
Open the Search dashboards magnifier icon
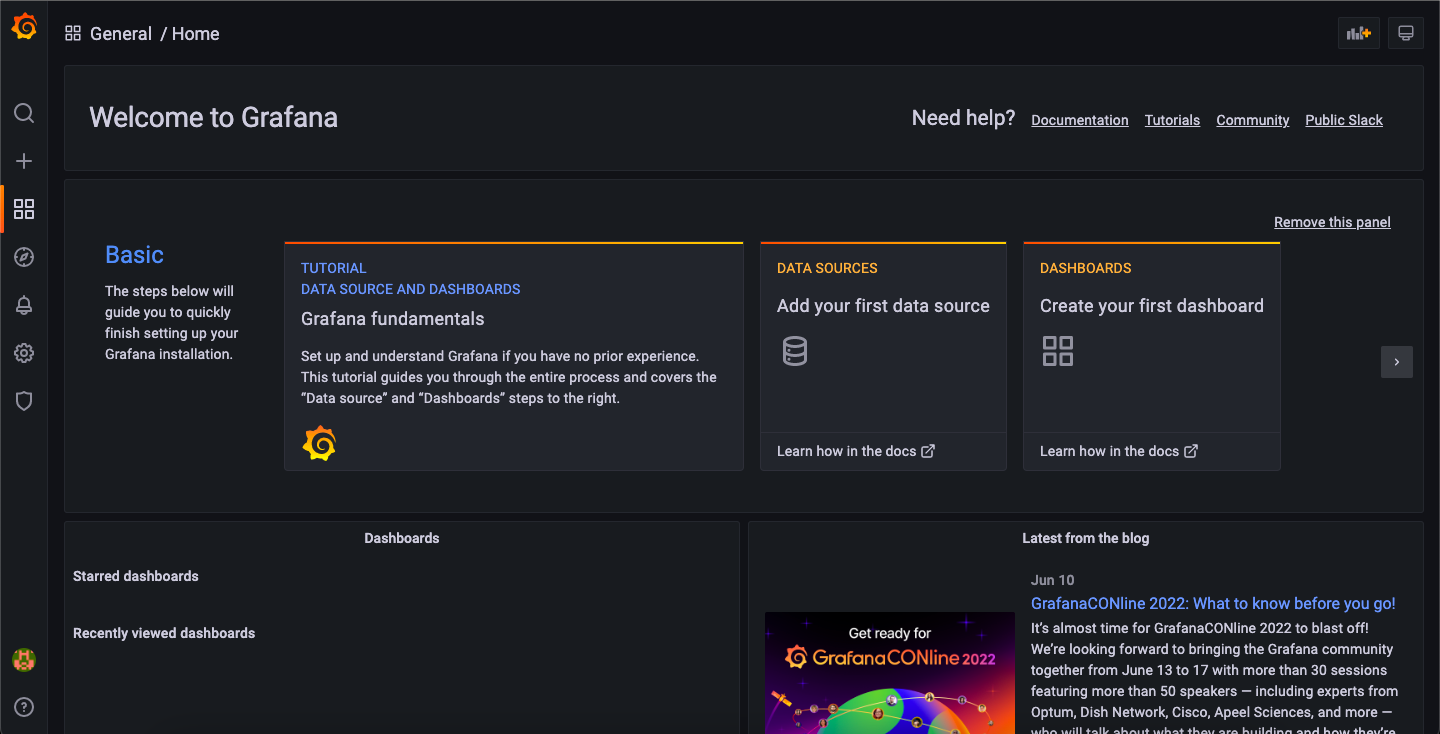(24, 113)
